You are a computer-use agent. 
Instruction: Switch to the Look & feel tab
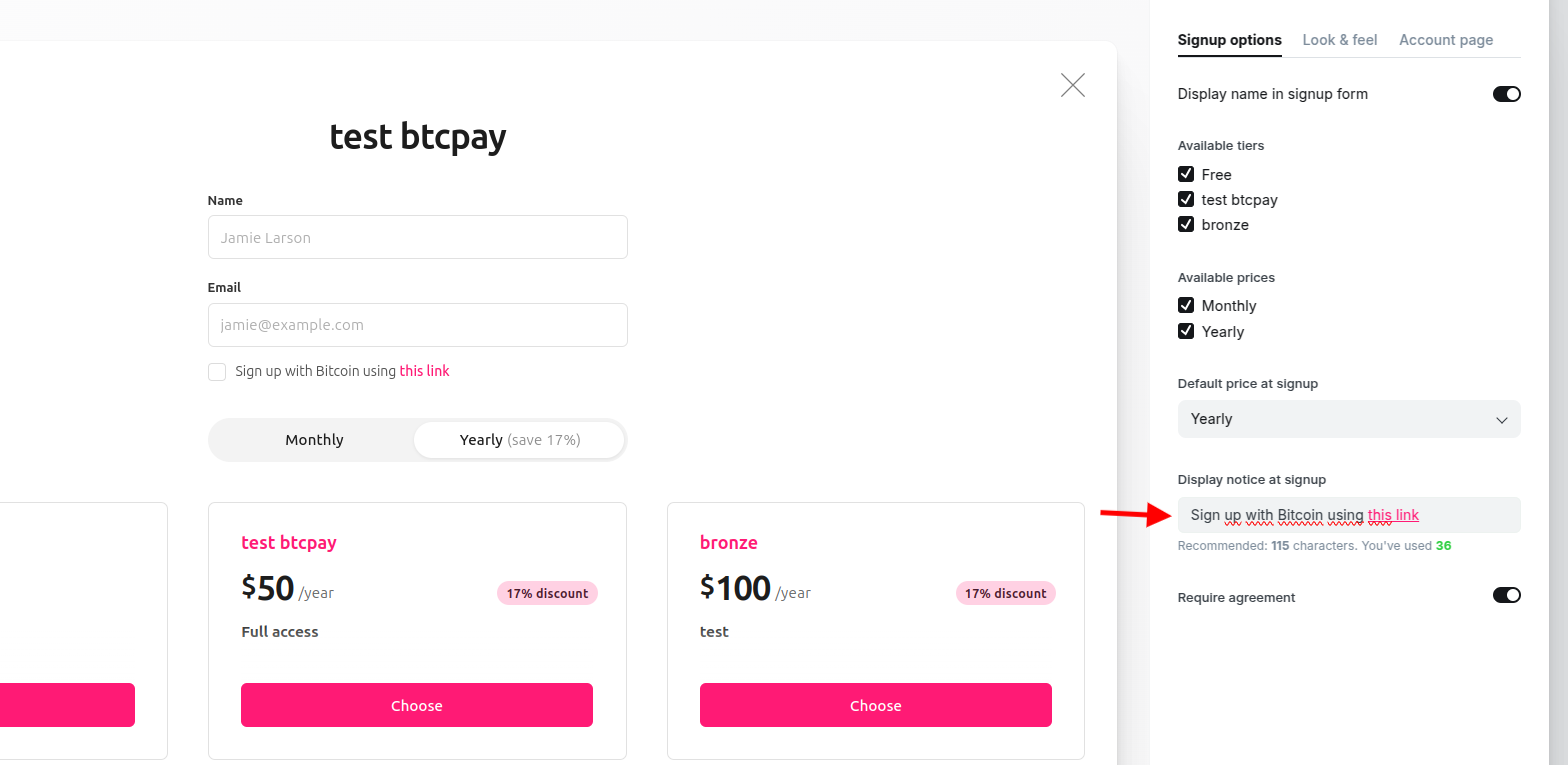click(x=1339, y=40)
